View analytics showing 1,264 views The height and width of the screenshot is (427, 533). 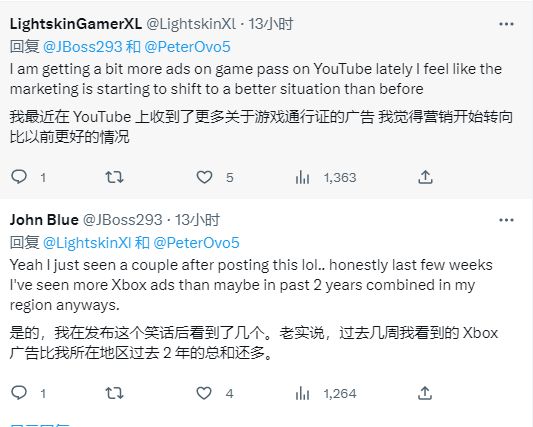click(326, 394)
